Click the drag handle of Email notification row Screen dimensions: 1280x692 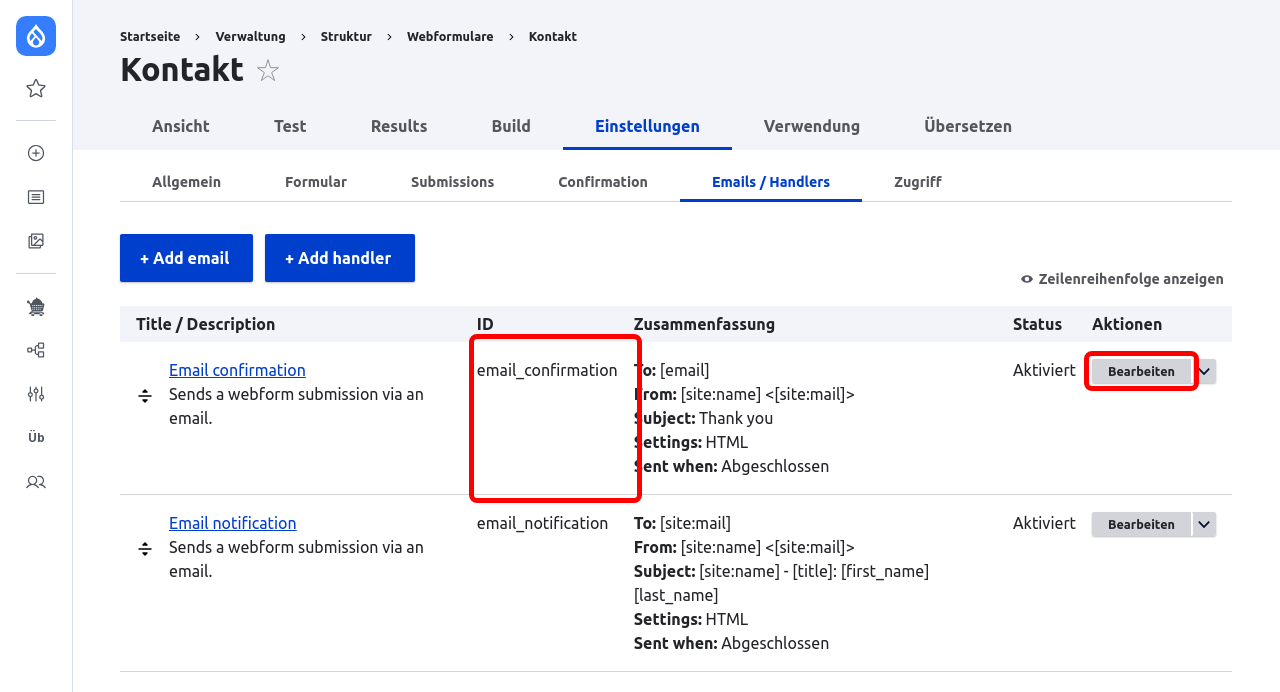(145, 549)
